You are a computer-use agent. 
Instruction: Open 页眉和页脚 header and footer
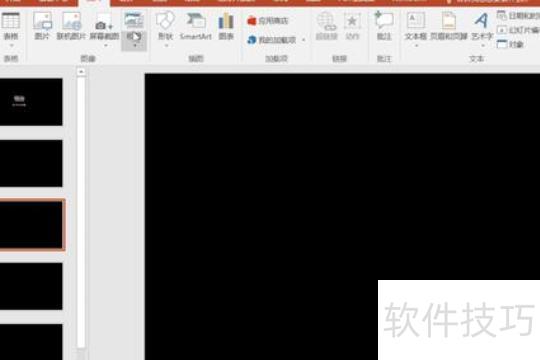coord(449,26)
